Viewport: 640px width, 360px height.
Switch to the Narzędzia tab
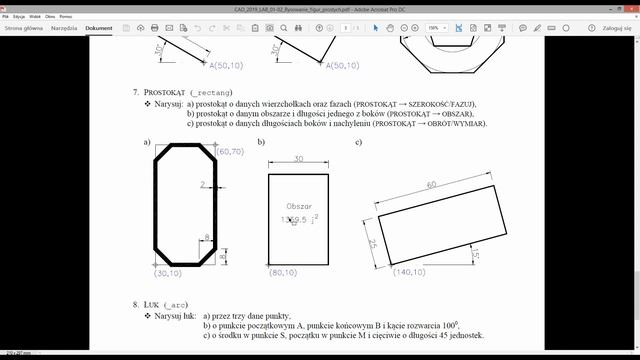[x=64, y=28]
